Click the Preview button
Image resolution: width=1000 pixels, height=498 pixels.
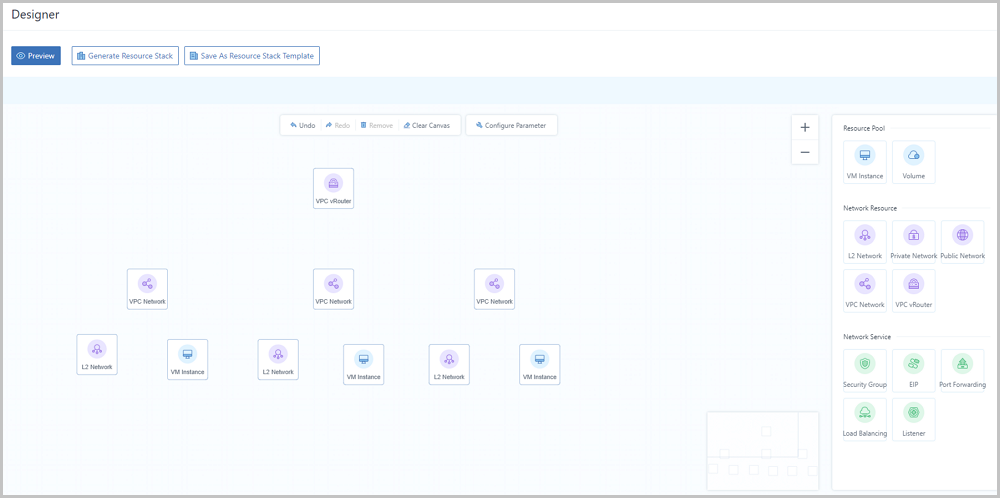[36, 55]
